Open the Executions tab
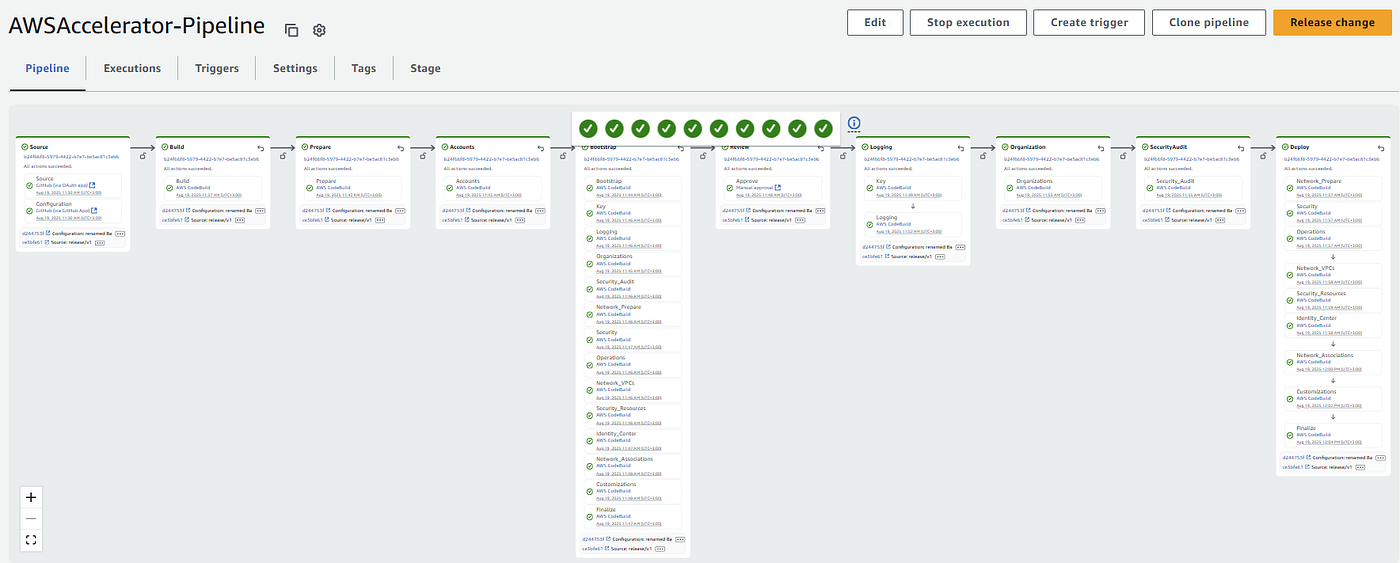 (x=132, y=68)
